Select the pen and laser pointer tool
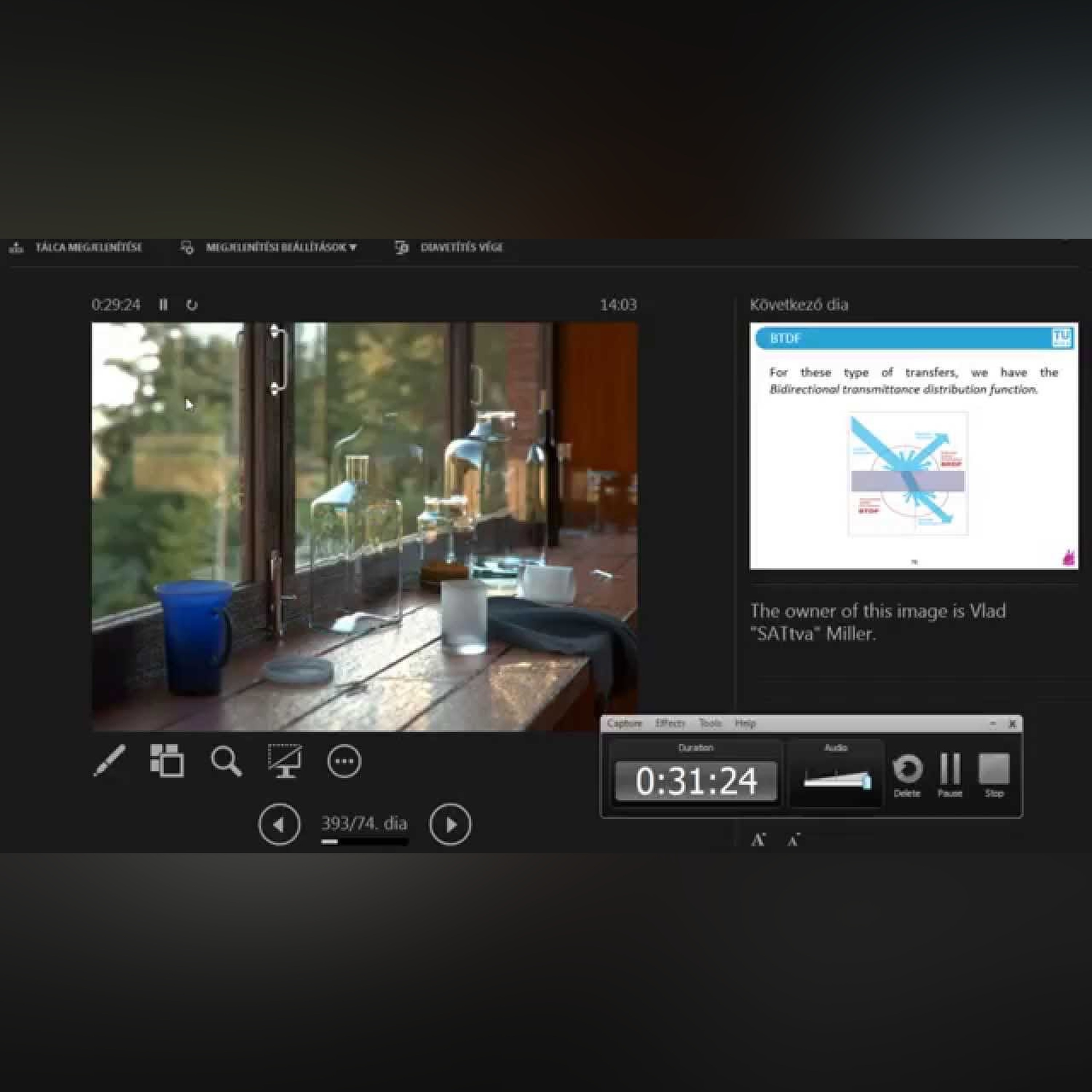 click(110, 760)
